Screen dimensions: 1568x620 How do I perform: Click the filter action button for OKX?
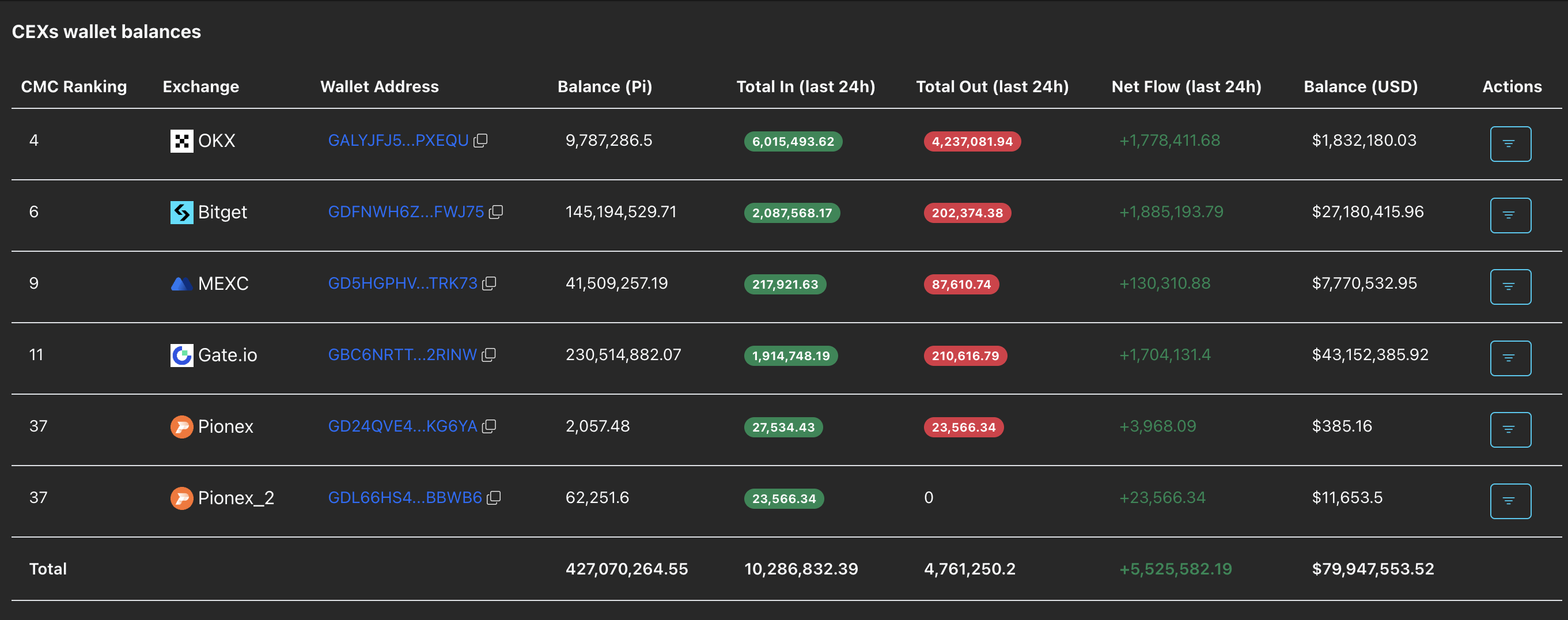[1510, 143]
